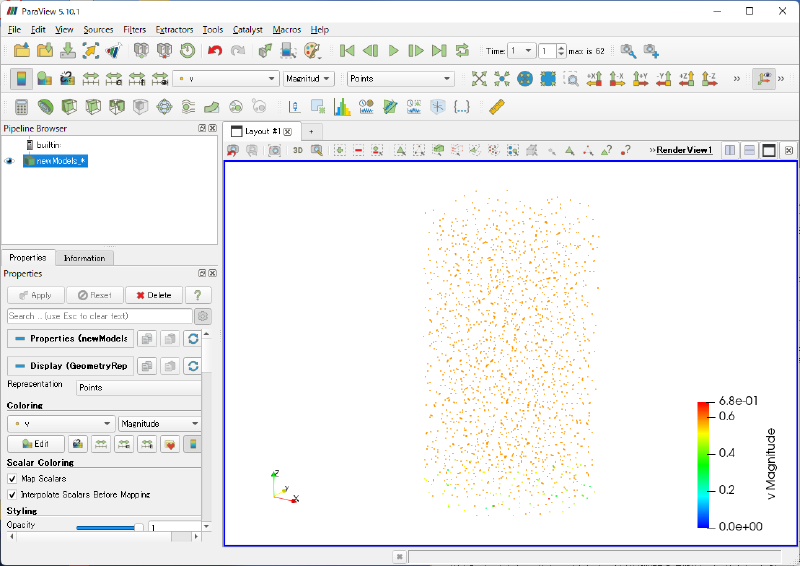Click the Delete button

coord(154,295)
